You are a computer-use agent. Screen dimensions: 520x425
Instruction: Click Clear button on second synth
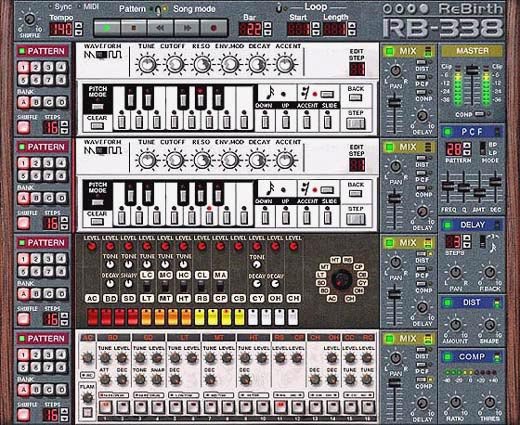(x=97, y=222)
